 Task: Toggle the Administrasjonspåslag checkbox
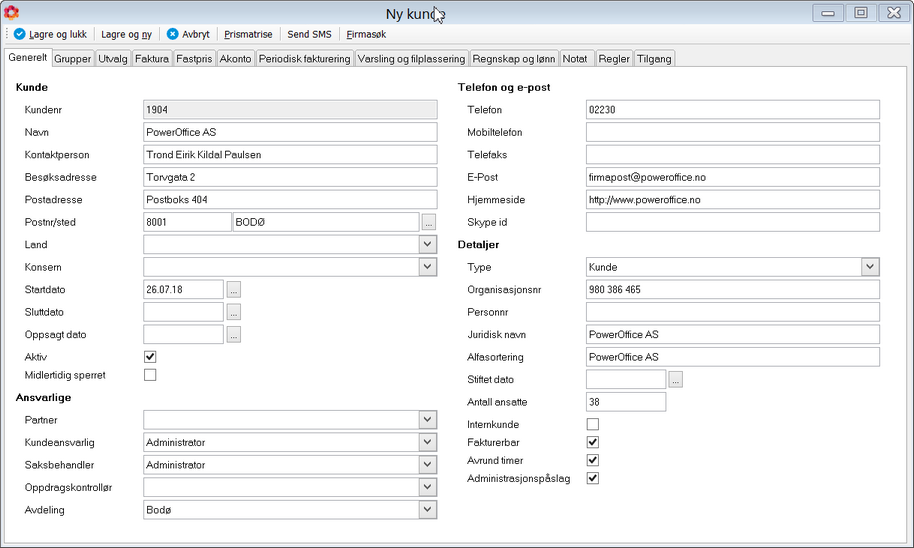(x=593, y=479)
